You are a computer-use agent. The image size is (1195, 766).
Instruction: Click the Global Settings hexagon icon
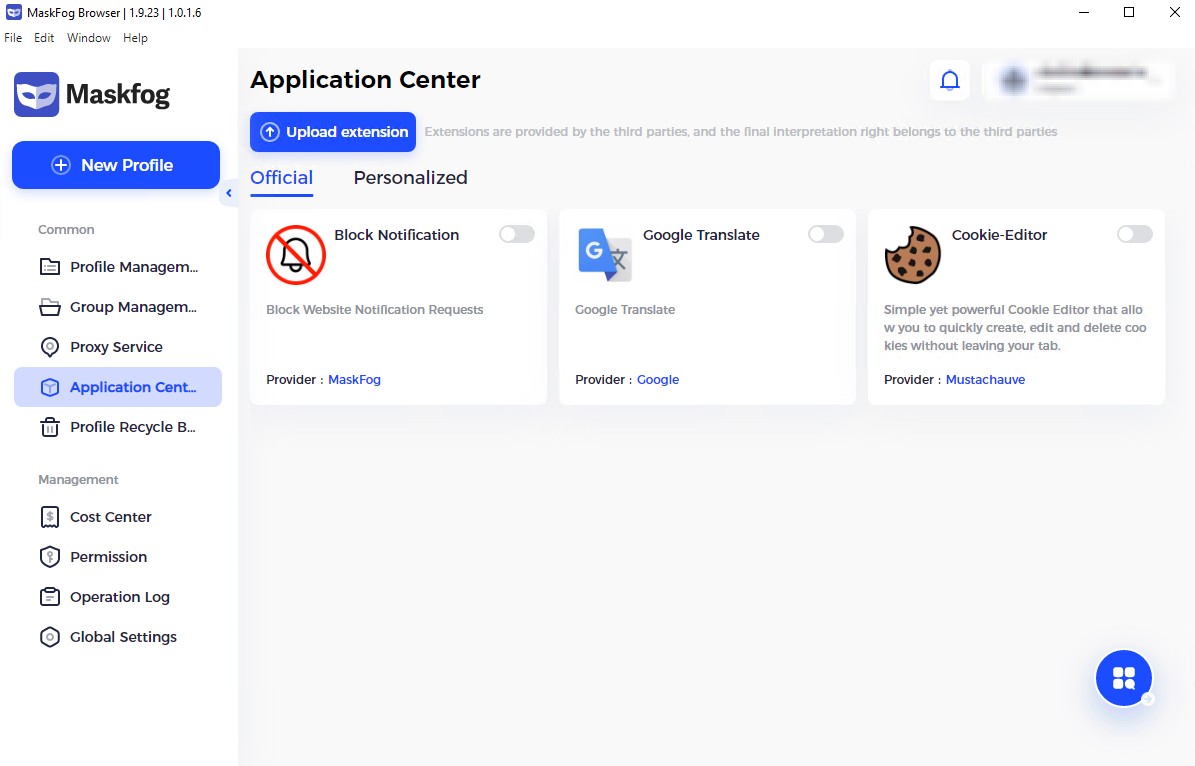pyautogui.click(x=50, y=637)
